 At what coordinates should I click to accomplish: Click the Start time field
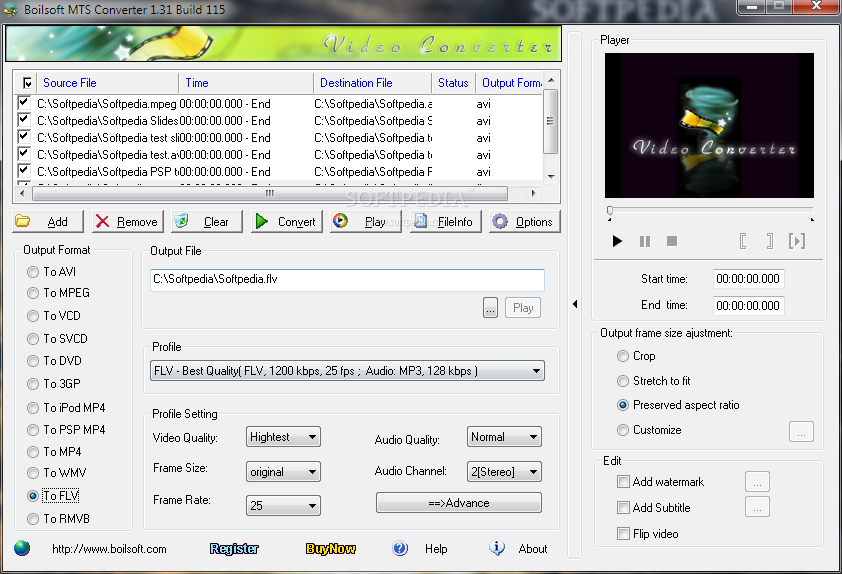click(748, 279)
